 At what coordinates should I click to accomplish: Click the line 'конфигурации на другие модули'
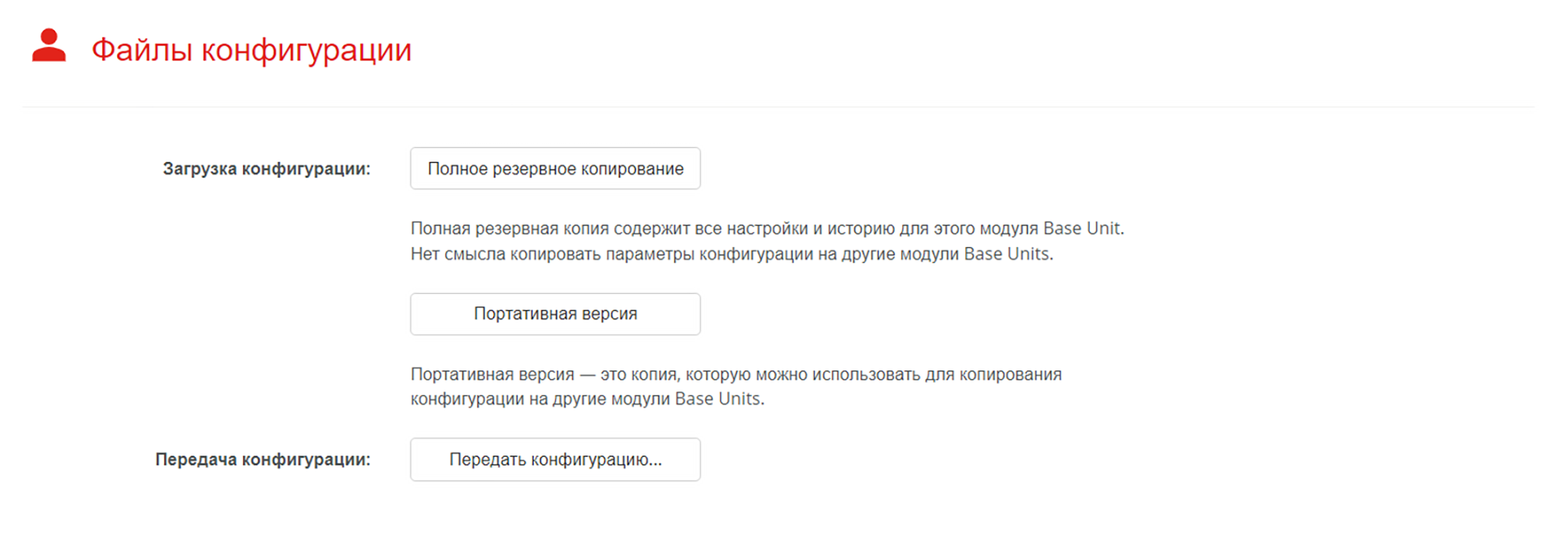point(587,399)
